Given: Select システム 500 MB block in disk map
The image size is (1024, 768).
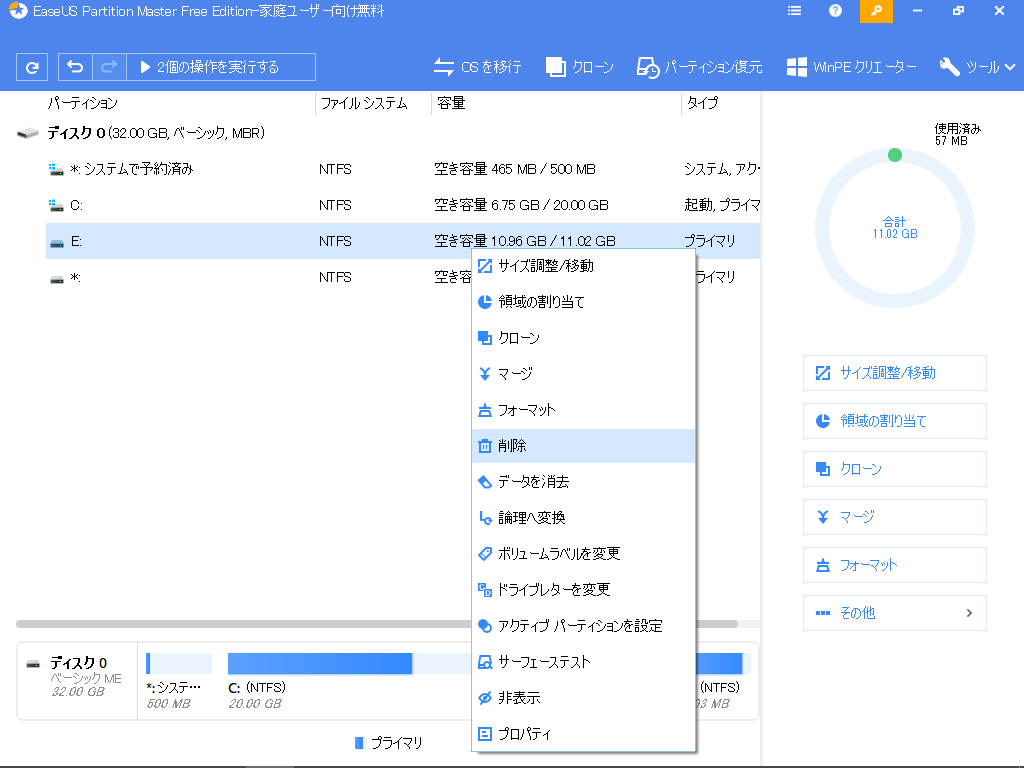Looking at the screenshot, I should (178, 681).
